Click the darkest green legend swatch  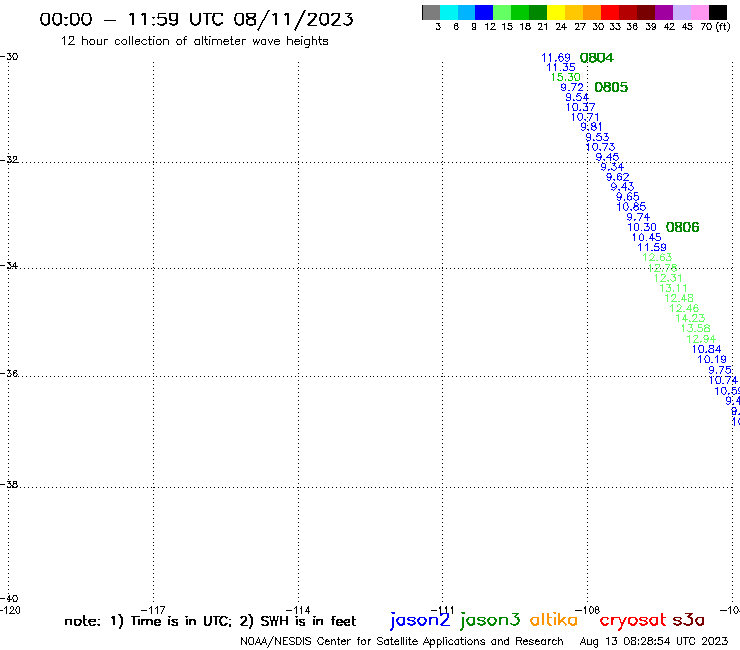(x=538, y=12)
